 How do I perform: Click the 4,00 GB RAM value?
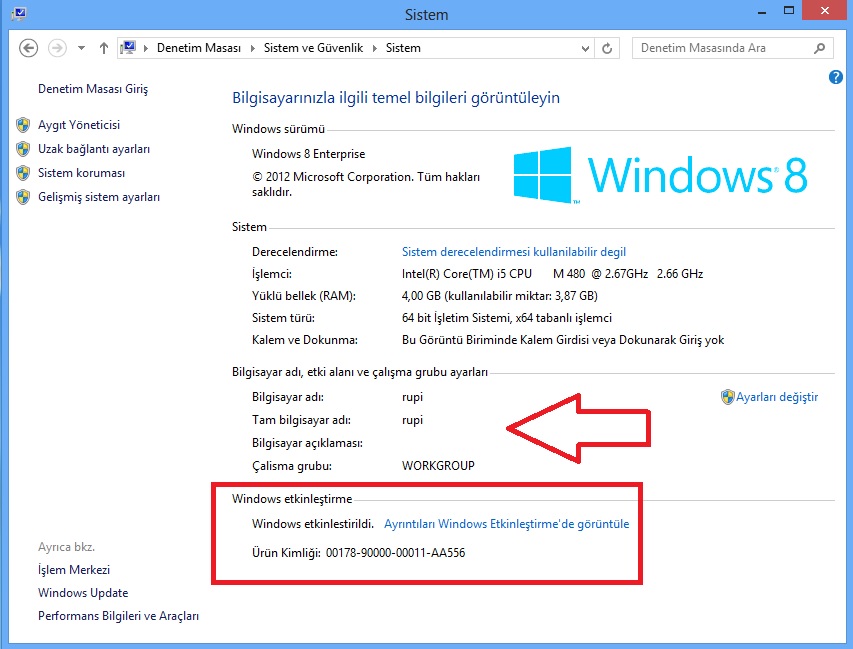500,296
